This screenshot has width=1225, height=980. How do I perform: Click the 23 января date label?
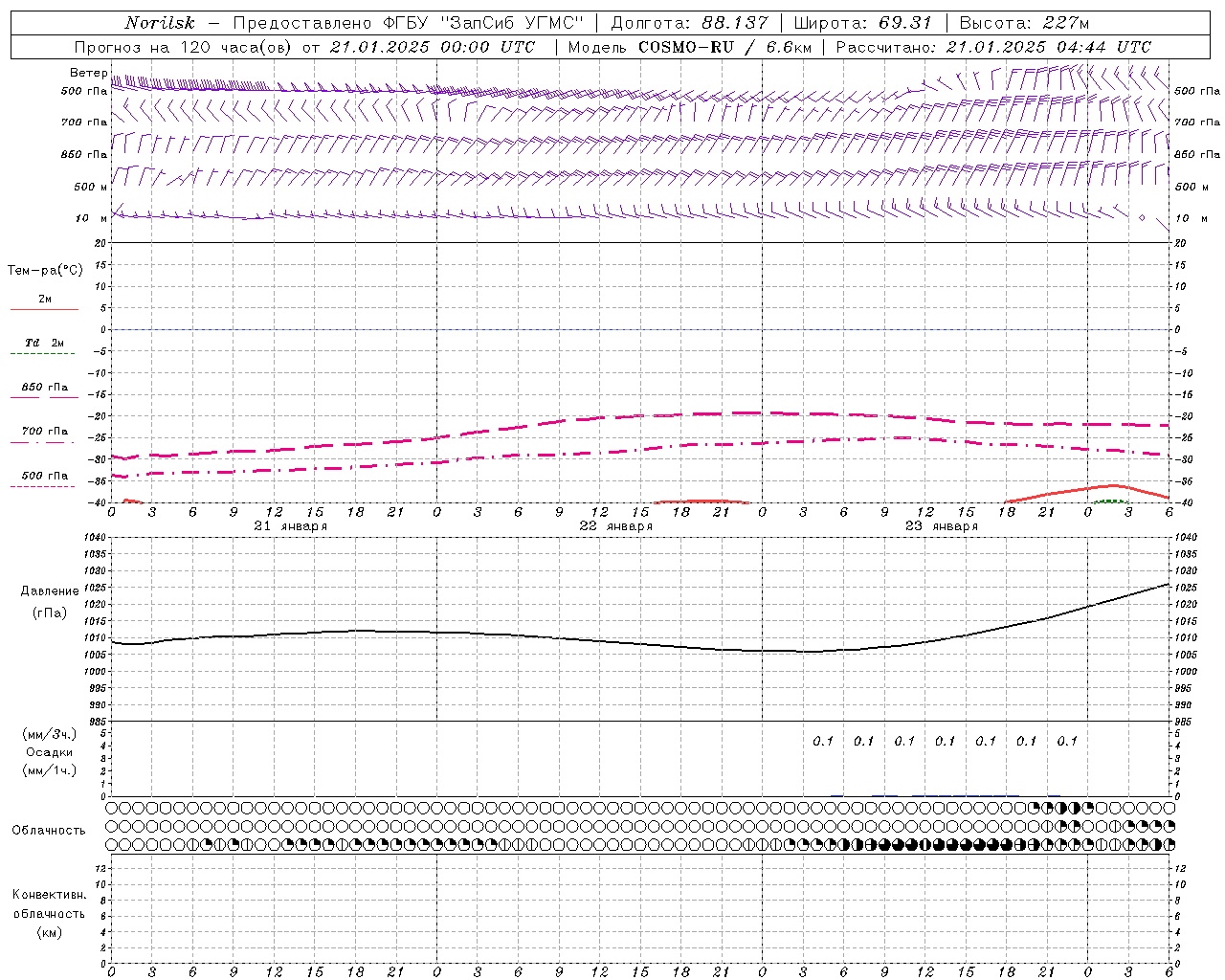(x=941, y=526)
